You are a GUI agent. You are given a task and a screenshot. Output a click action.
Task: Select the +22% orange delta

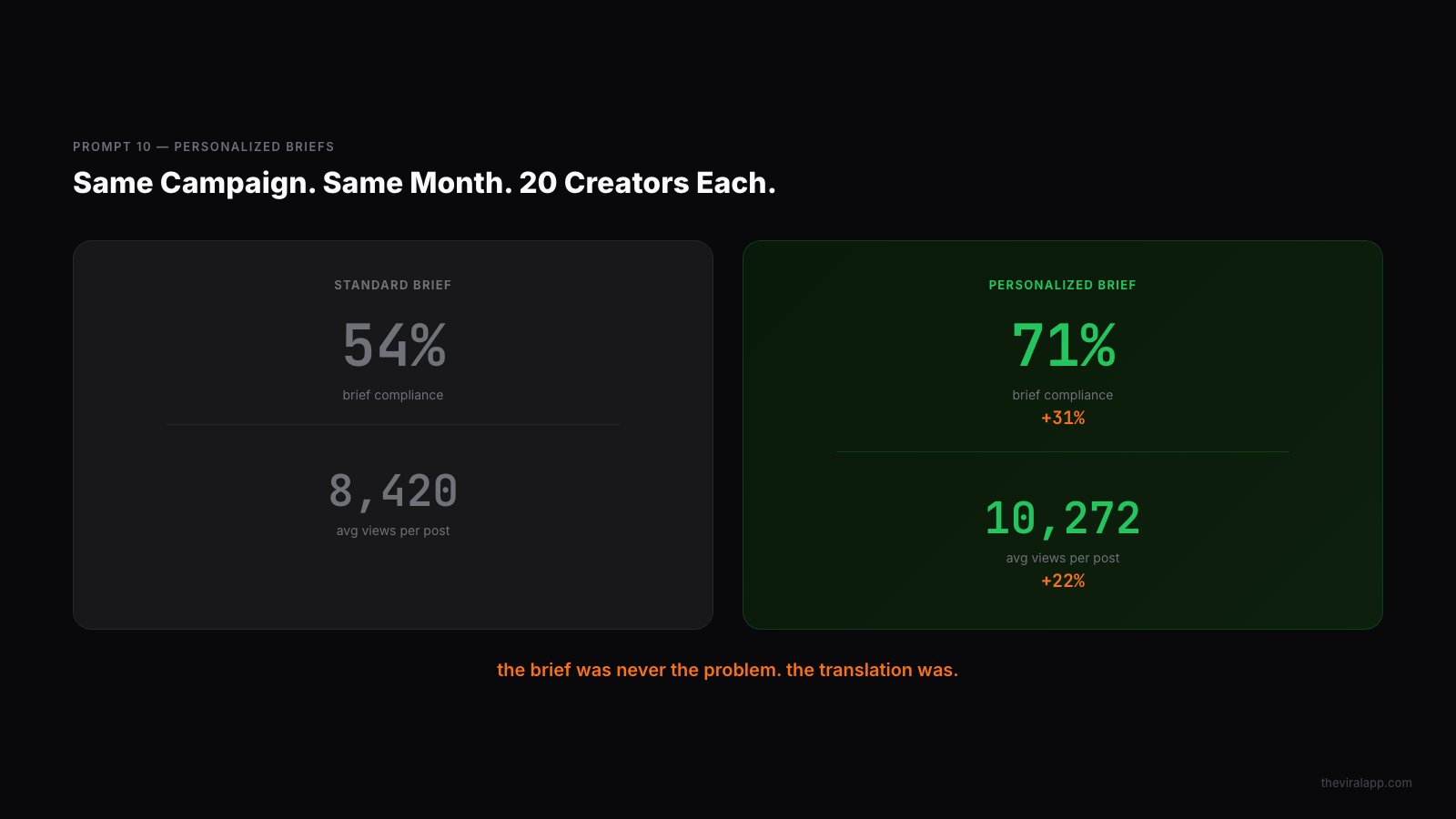point(1063,581)
